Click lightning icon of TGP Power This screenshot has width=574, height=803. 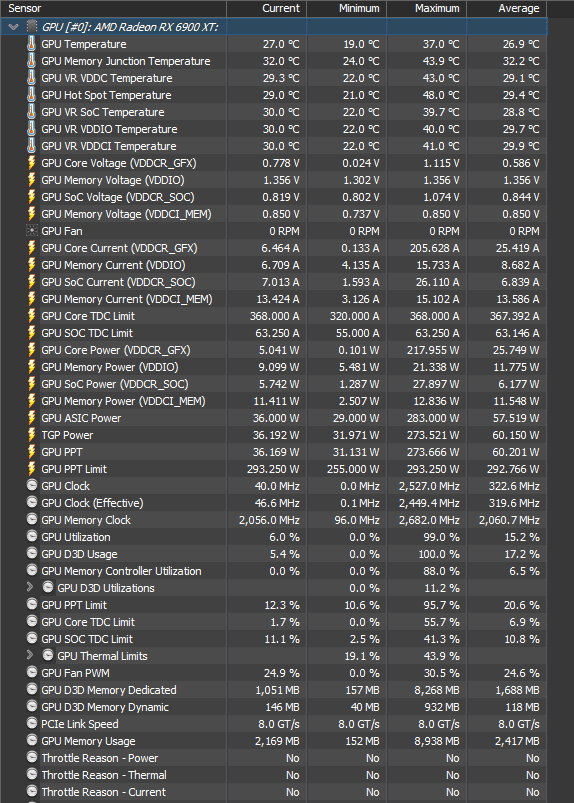[32, 435]
